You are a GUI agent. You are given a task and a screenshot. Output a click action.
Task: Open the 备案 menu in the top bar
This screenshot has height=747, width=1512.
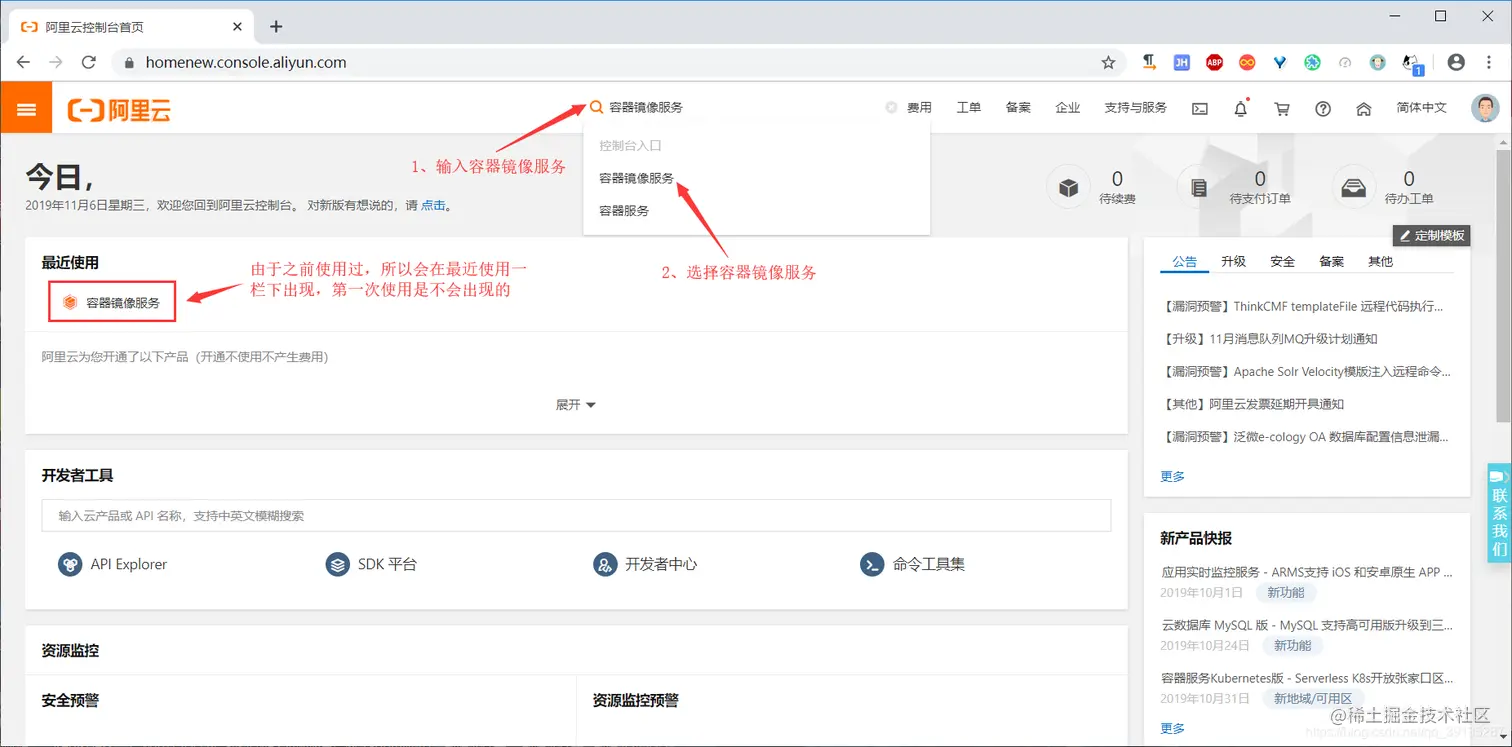tap(1018, 108)
